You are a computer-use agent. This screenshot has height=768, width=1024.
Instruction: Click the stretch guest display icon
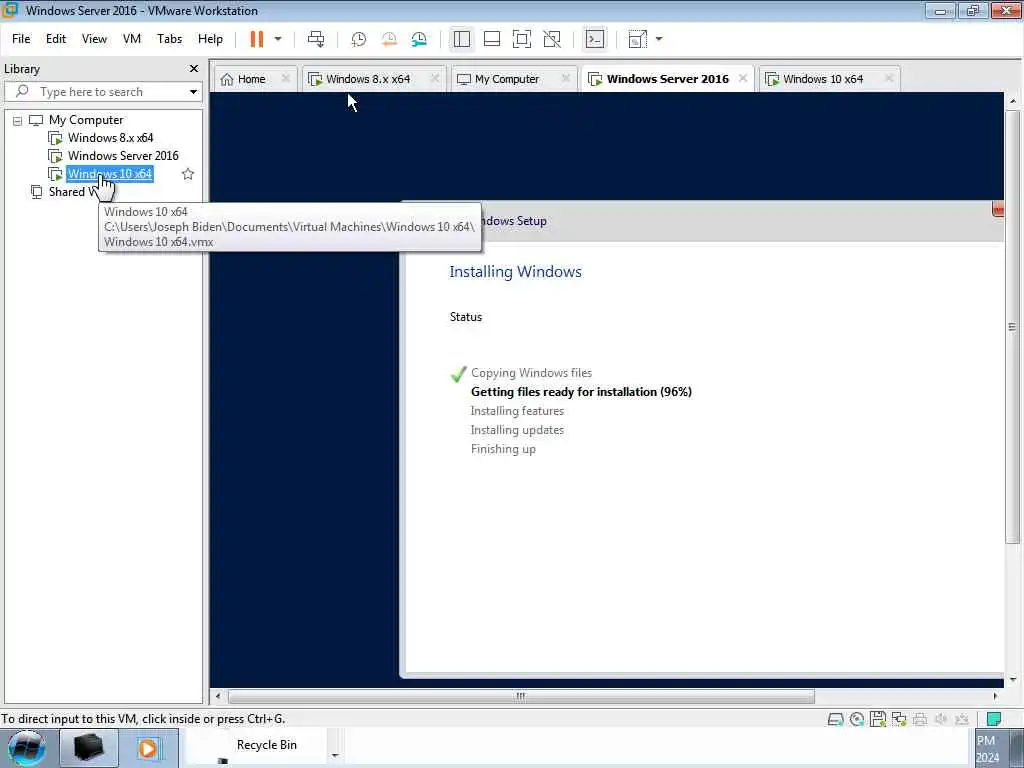pyautogui.click(x=637, y=39)
